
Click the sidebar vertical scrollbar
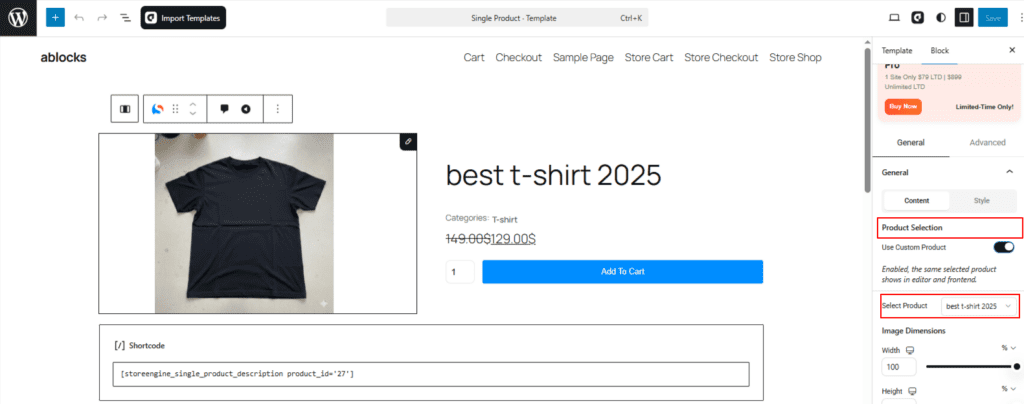pyautogui.click(x=867, y=121)
